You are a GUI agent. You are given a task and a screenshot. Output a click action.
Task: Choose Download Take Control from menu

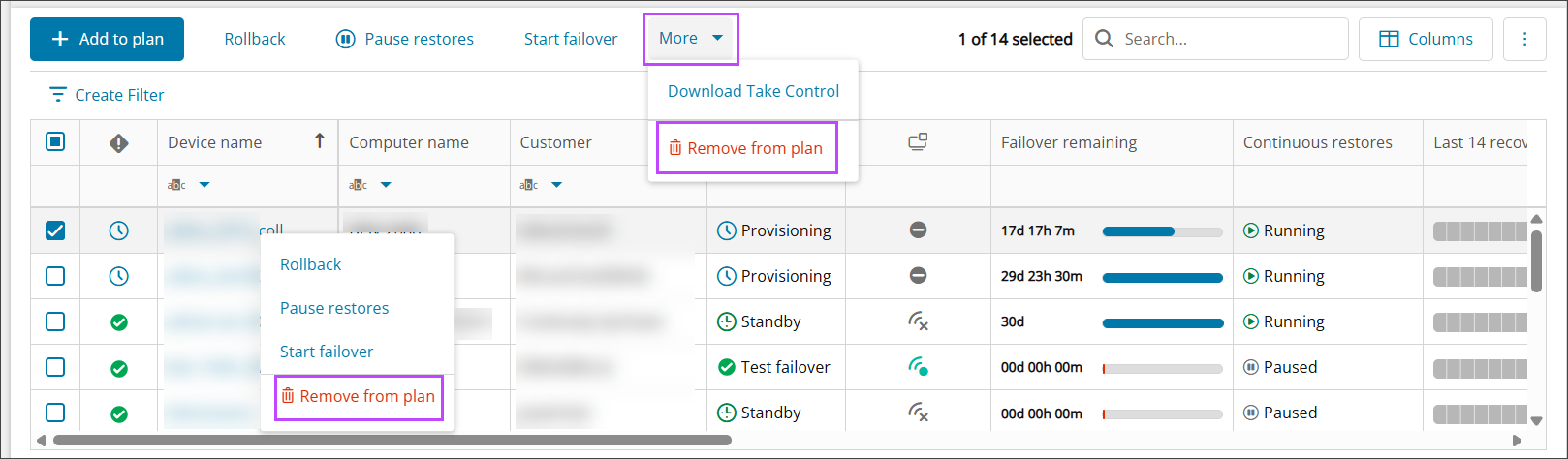pos(753,91)
